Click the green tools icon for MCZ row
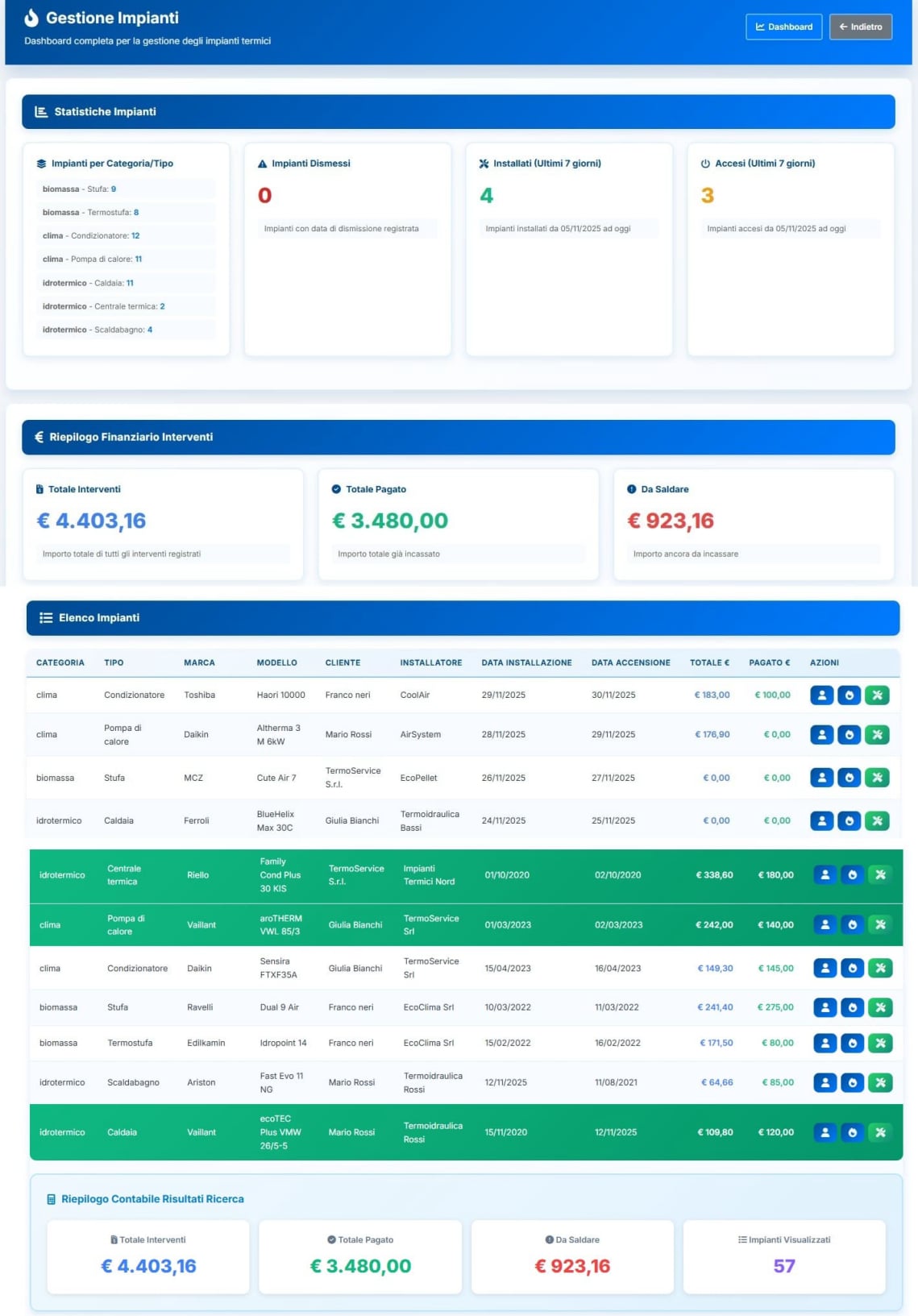 click(x=877, y=778)
